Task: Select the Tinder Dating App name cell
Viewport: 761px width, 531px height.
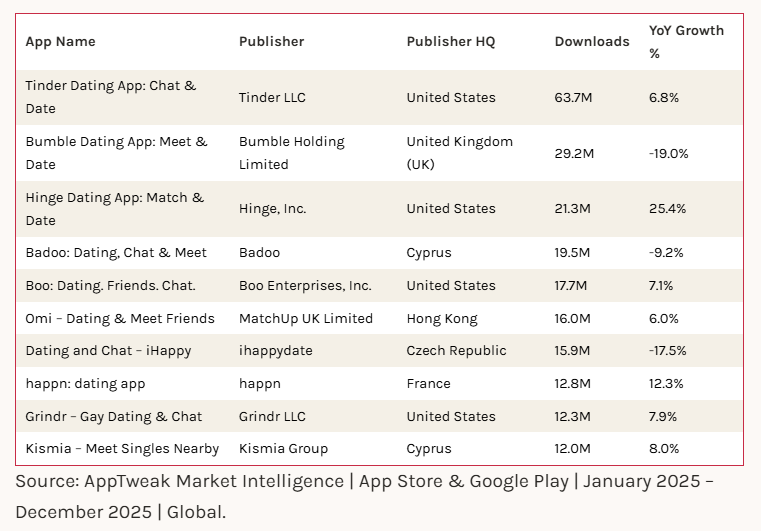Action: (x=111, y=97)
